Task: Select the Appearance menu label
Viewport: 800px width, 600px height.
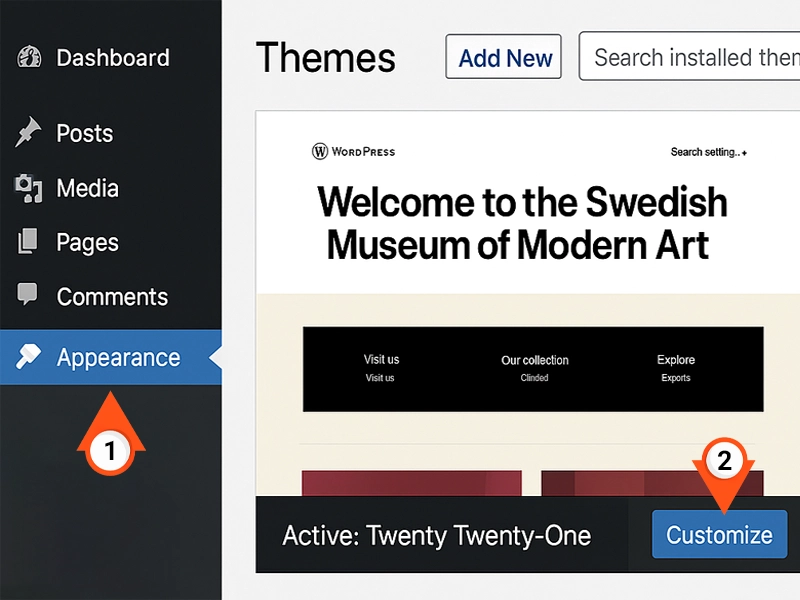Action: (x=118, y=358)
